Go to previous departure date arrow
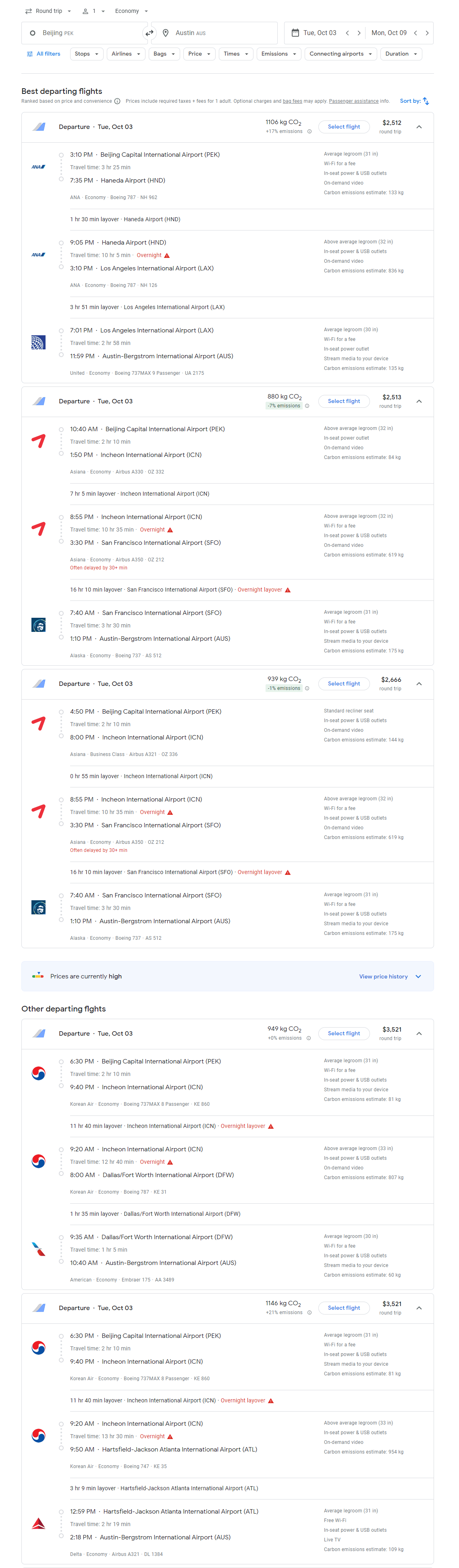459x1568 pixels. [x=348, y=33]
